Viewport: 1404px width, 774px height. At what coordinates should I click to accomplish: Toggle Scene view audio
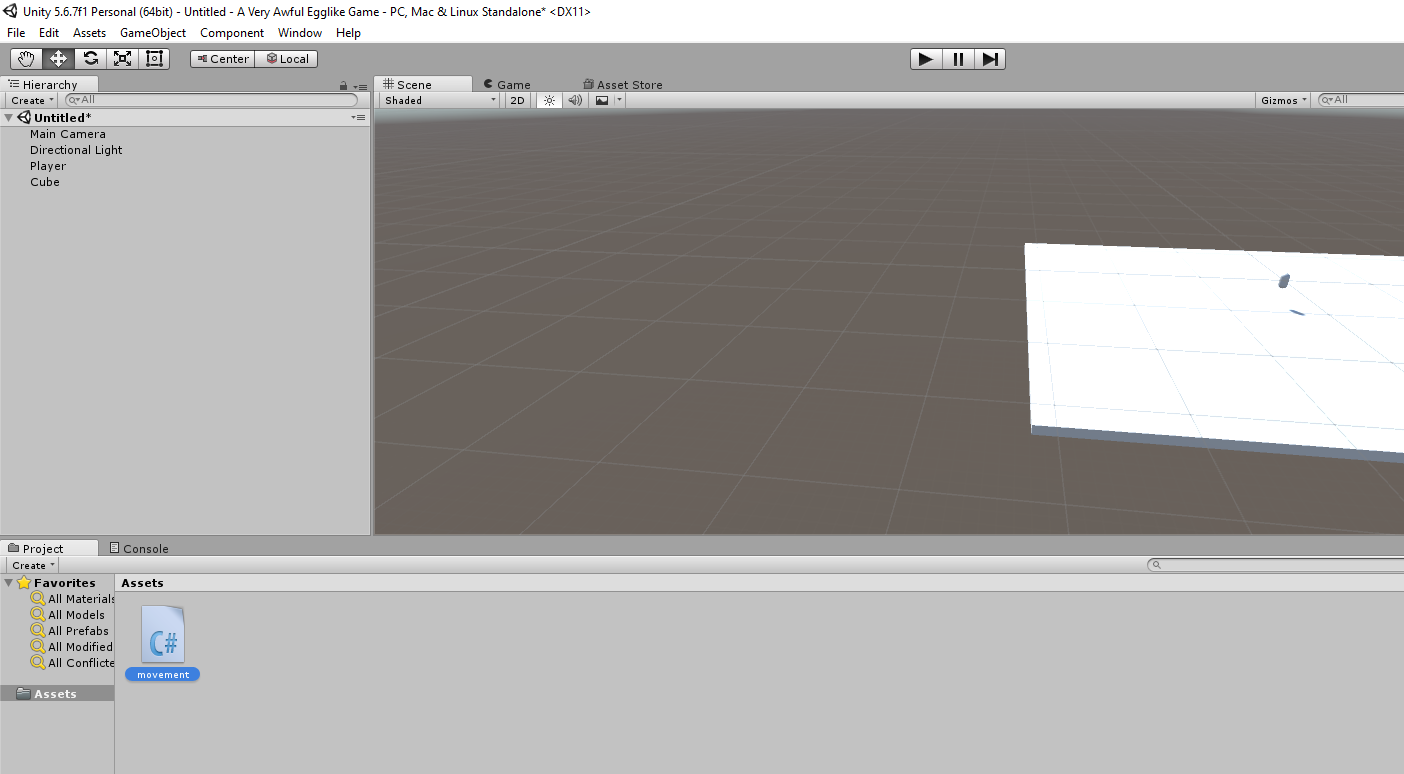[575, 100]
